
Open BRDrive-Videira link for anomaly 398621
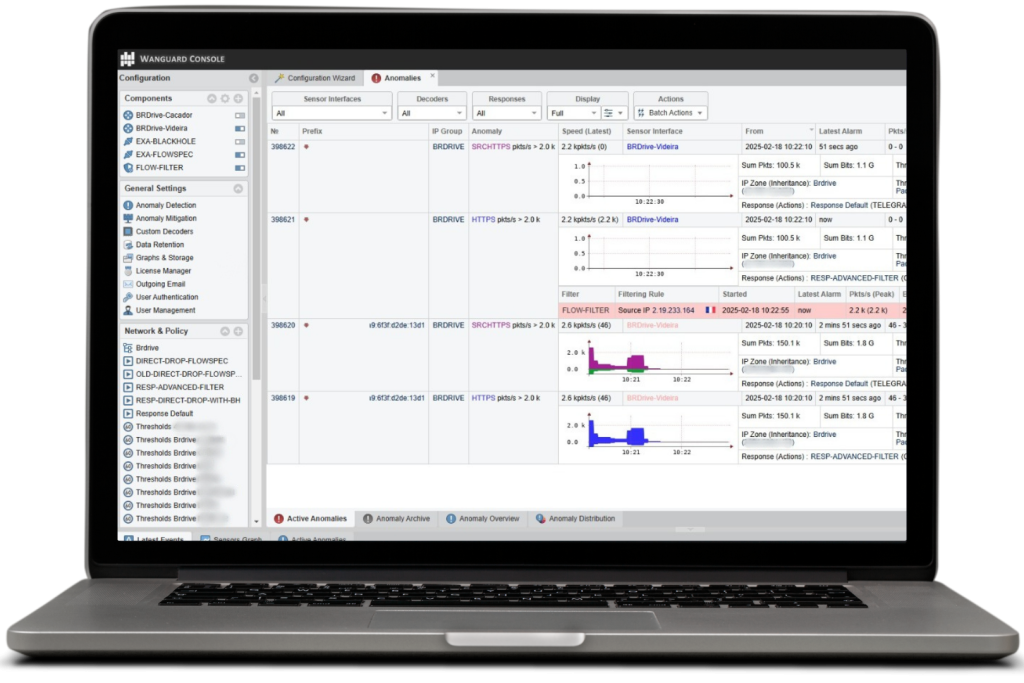coord(652,219)
